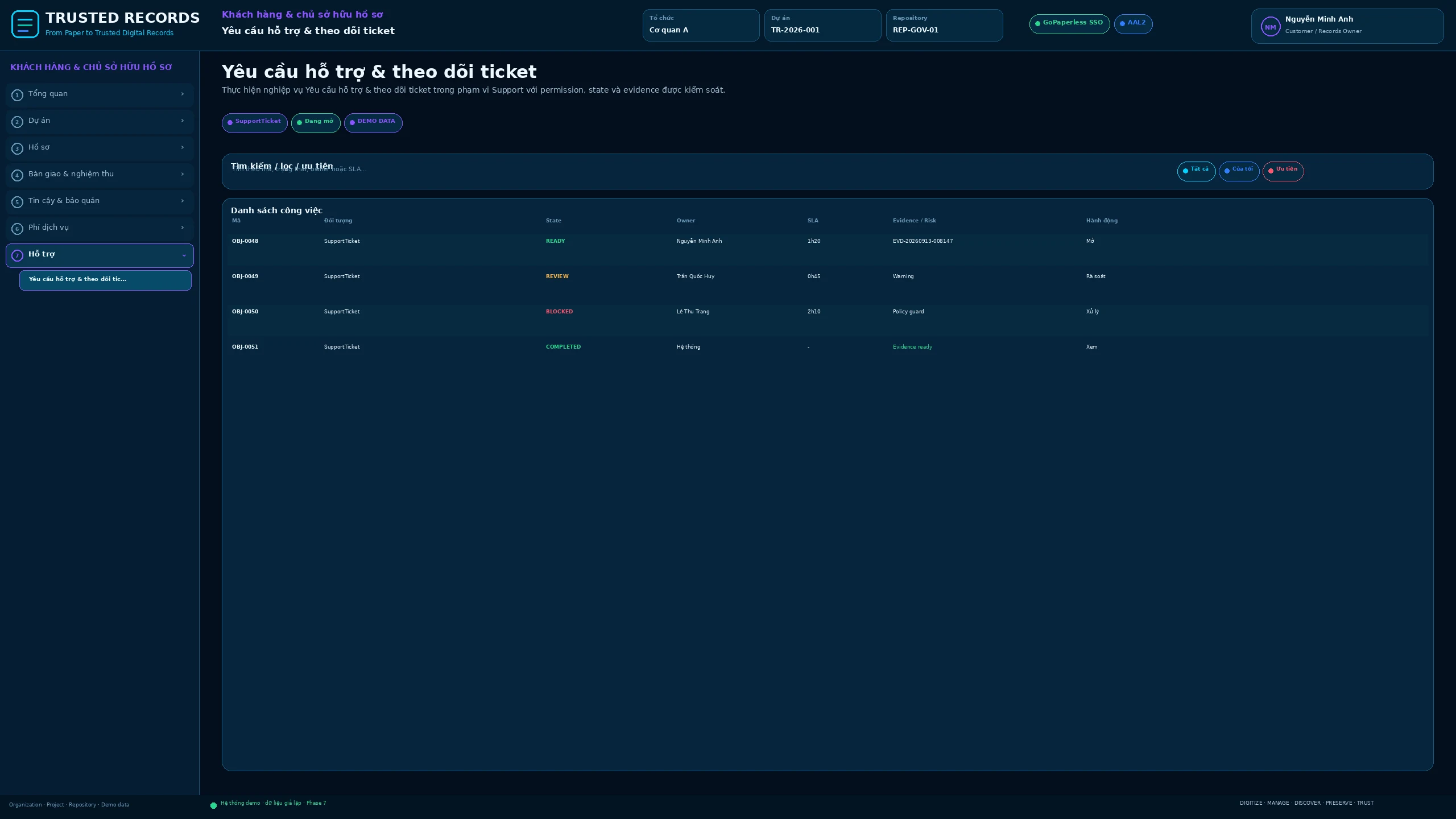Open the Tổ chức Cơ quan A selector
Screen dimensions: 1456x819
click(x=701, y=25)
